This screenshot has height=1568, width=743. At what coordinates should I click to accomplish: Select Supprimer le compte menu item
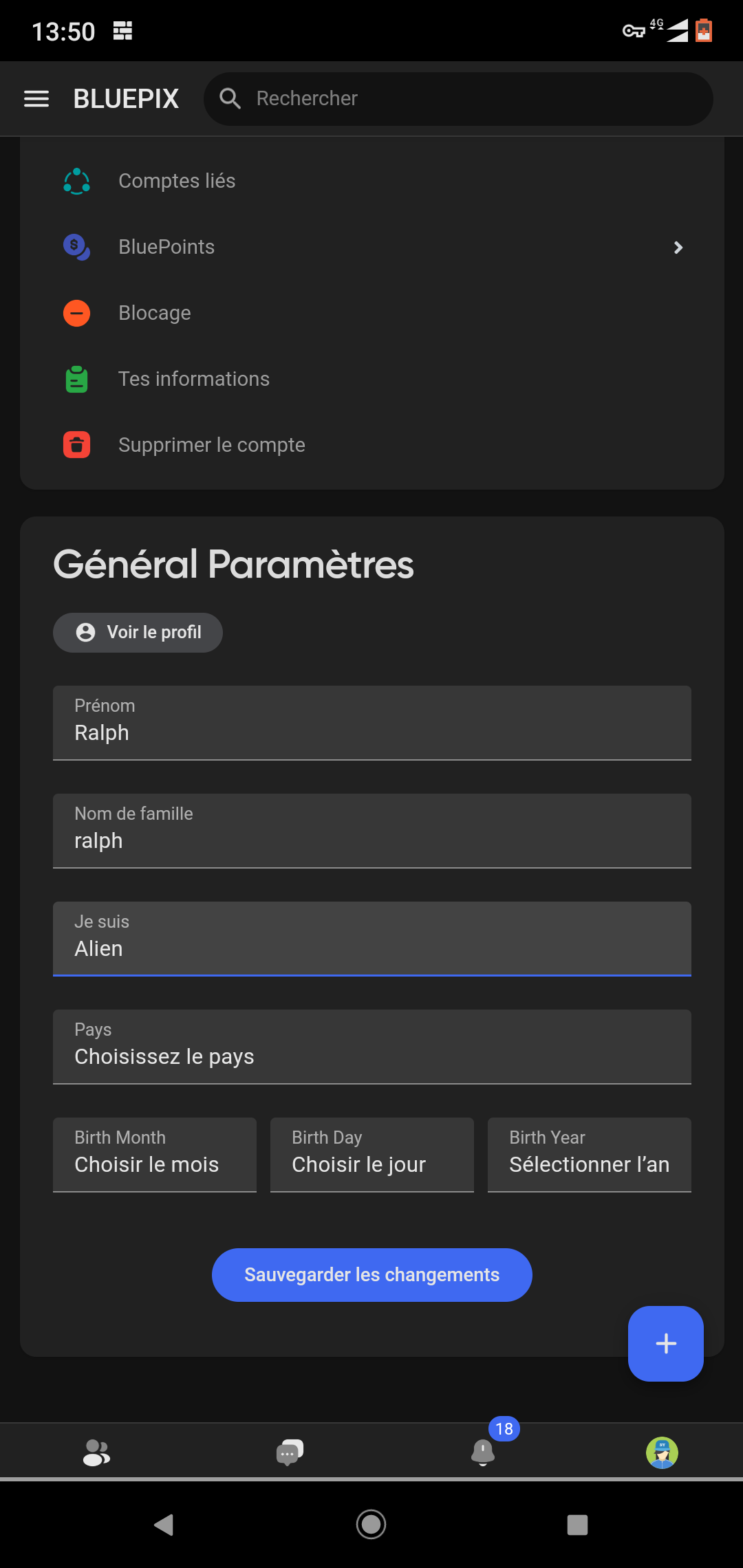pos(211,445)
